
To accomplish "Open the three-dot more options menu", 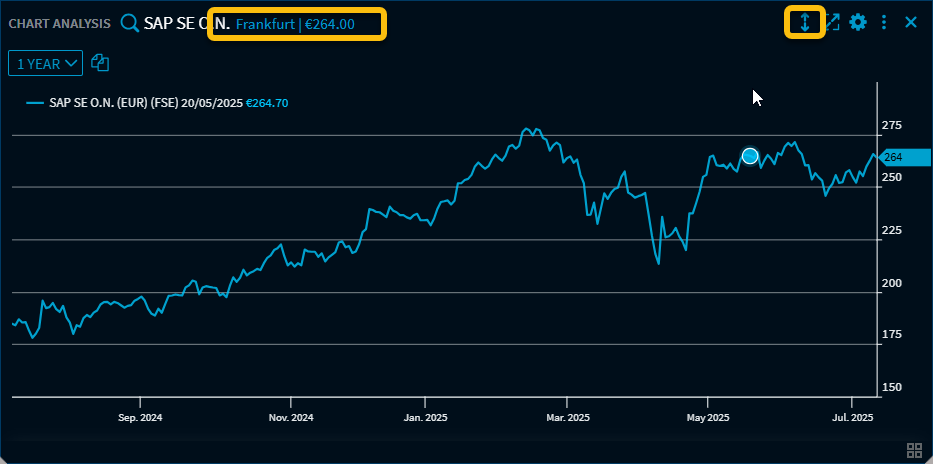I will tap(884, 22).
